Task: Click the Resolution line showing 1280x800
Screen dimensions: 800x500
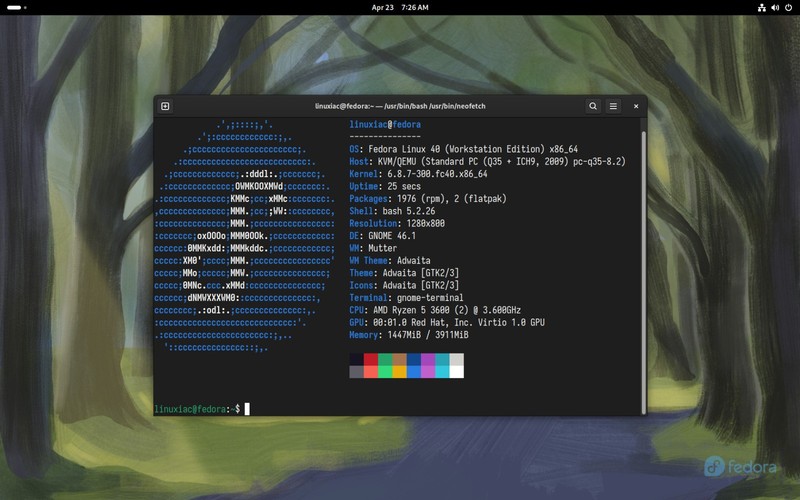Action: [x=397, y=223]
